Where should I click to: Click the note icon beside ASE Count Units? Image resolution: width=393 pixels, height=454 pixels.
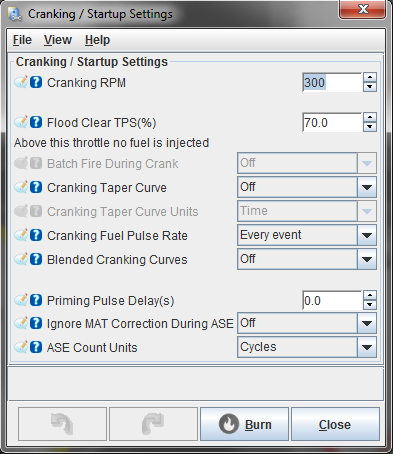pos(21,347)
